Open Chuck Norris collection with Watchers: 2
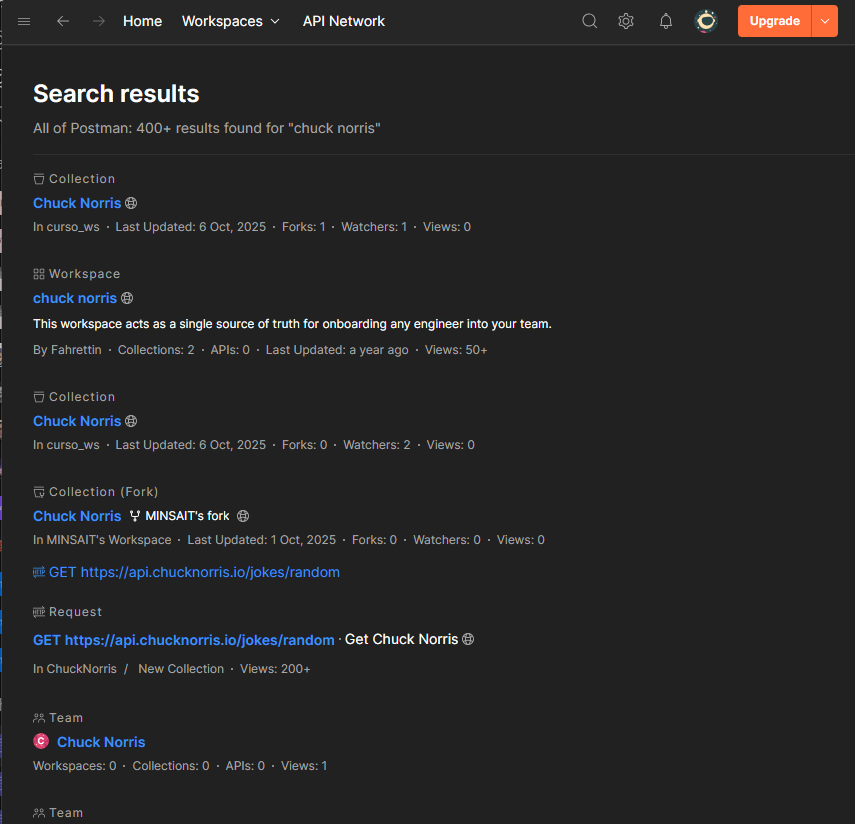The height and width of the screenshot is (824, 855). pos(77,421)
